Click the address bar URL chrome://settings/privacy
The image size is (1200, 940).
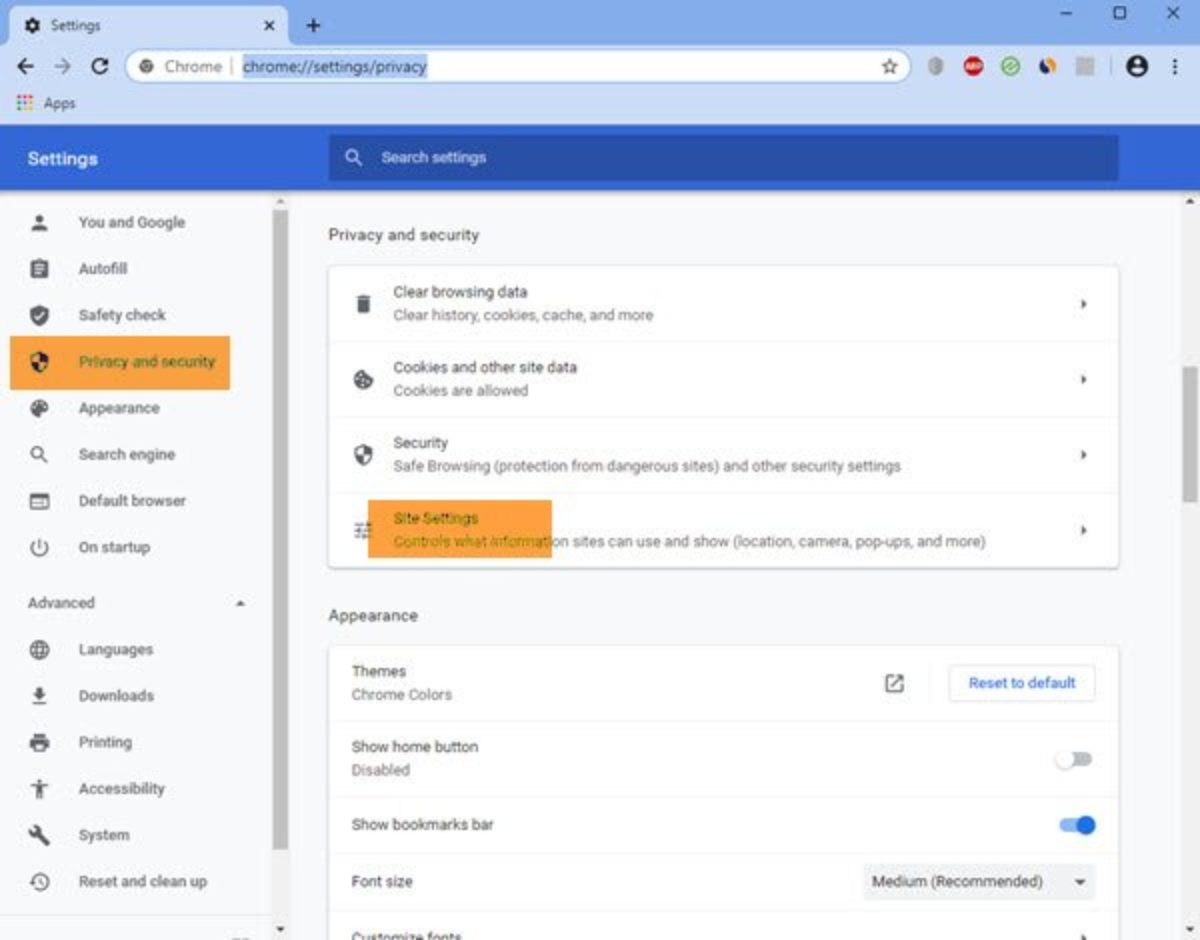pyautogui.click(x=334, y=66)
